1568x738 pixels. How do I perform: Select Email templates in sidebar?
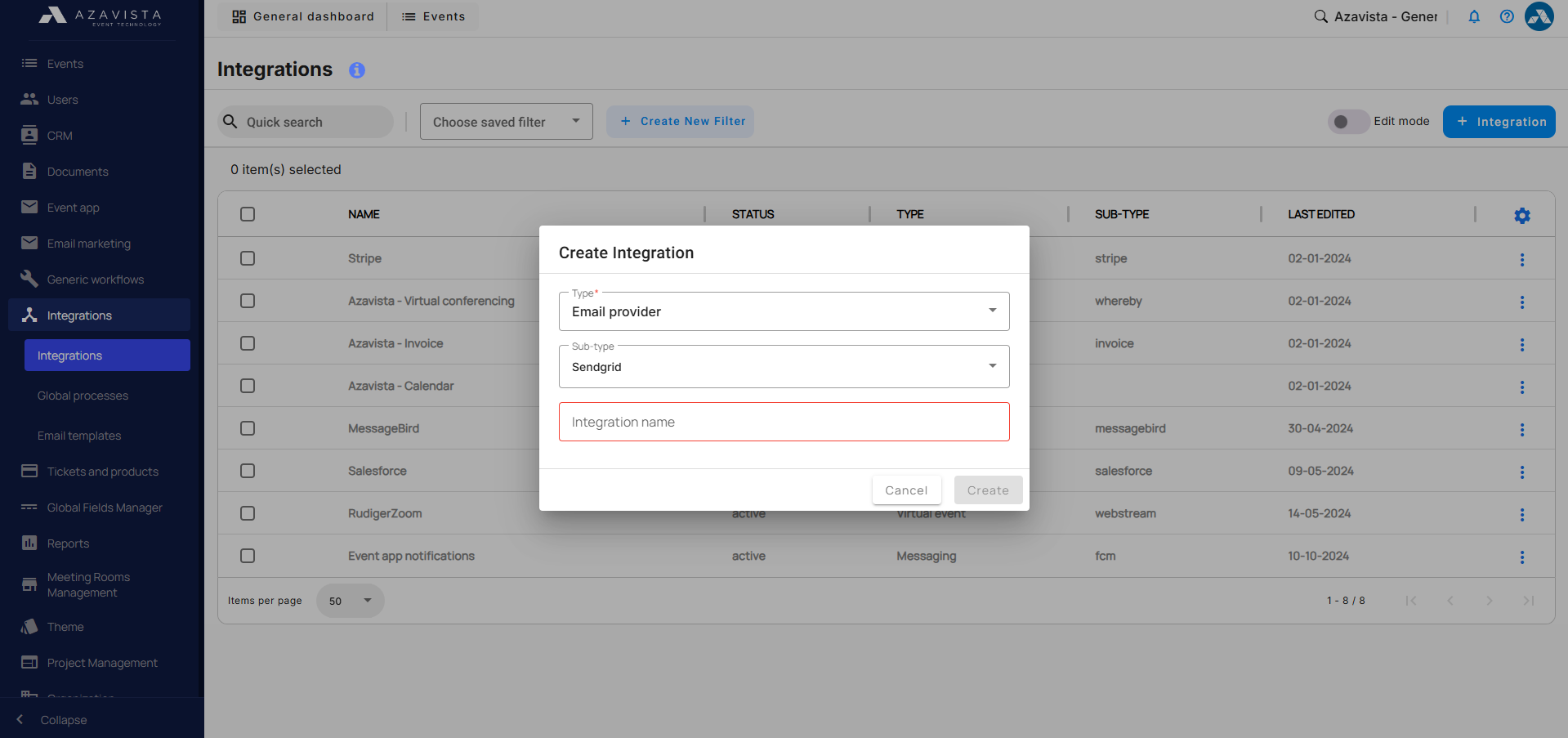(x=79, y=436)
